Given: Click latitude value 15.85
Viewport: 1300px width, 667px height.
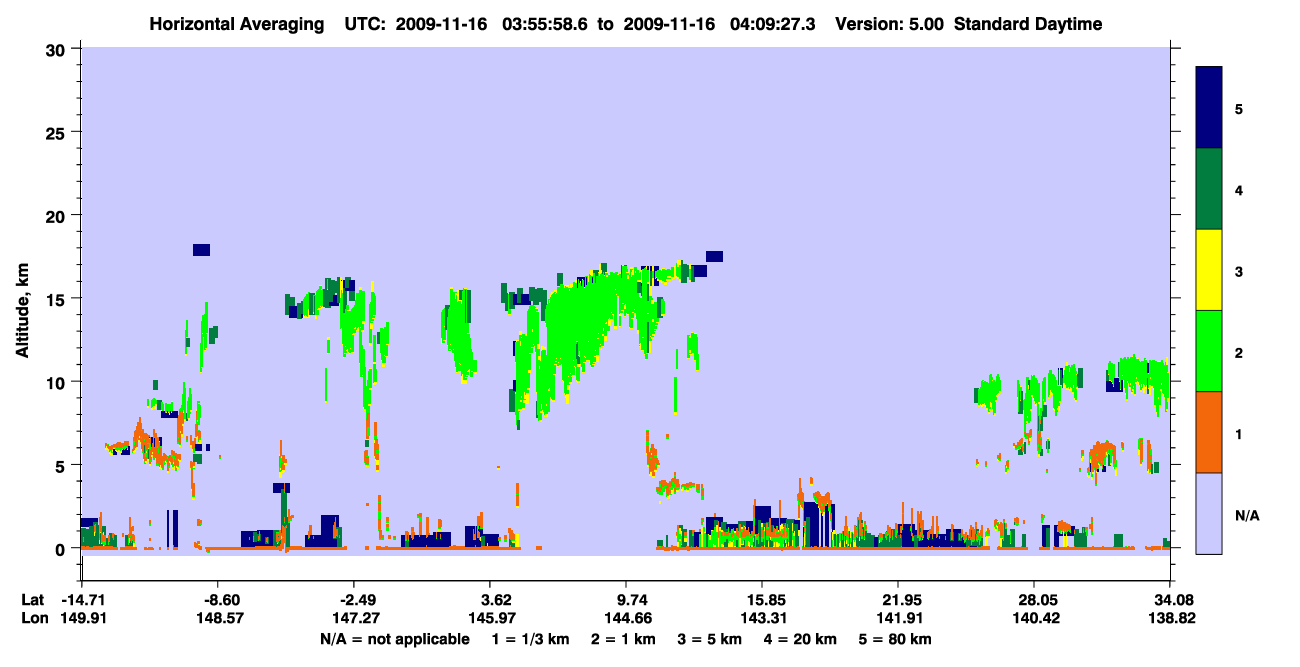Looking at the screenshot, I should click(762, 600).
